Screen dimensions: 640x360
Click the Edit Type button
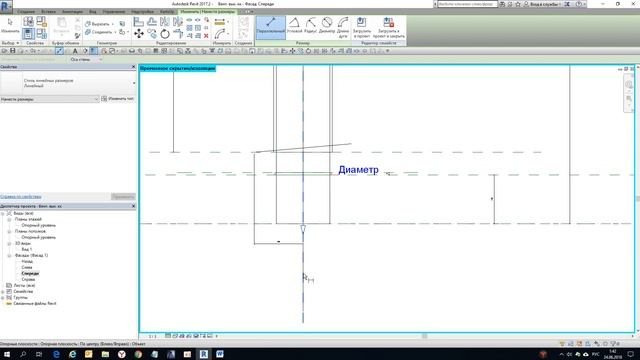click(118, 99)
